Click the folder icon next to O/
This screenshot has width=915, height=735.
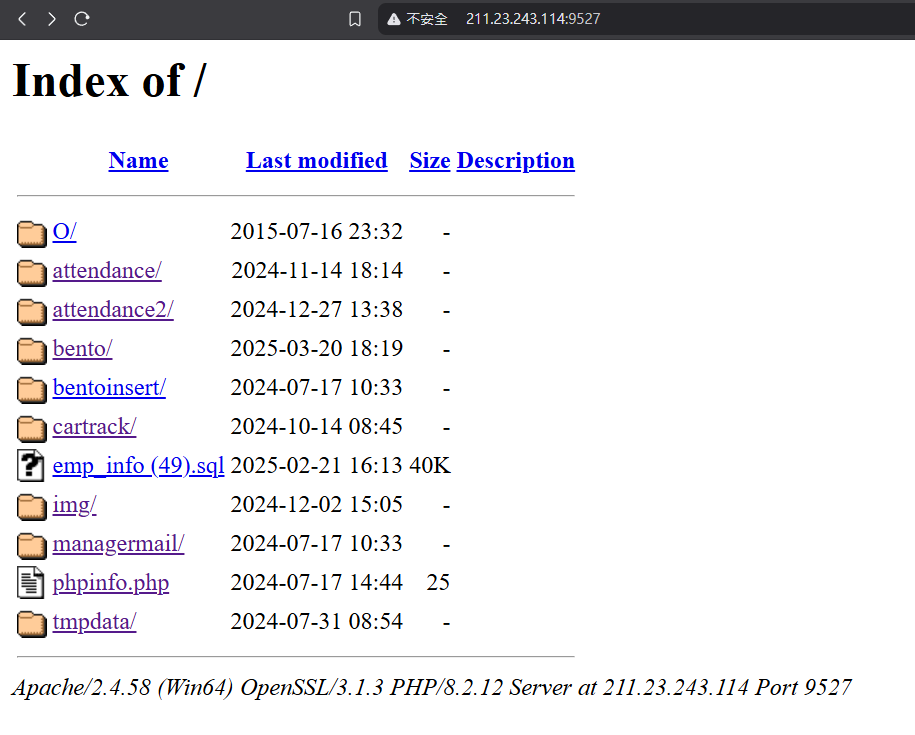(32, 233)
